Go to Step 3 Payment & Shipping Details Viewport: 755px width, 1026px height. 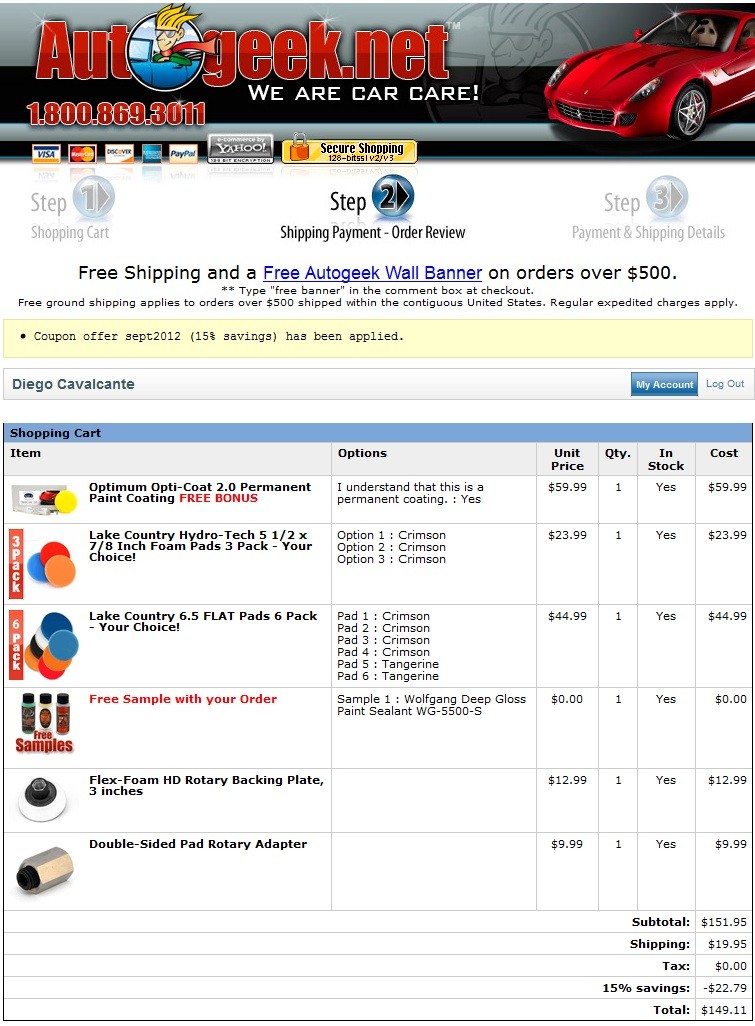(648, 209)
